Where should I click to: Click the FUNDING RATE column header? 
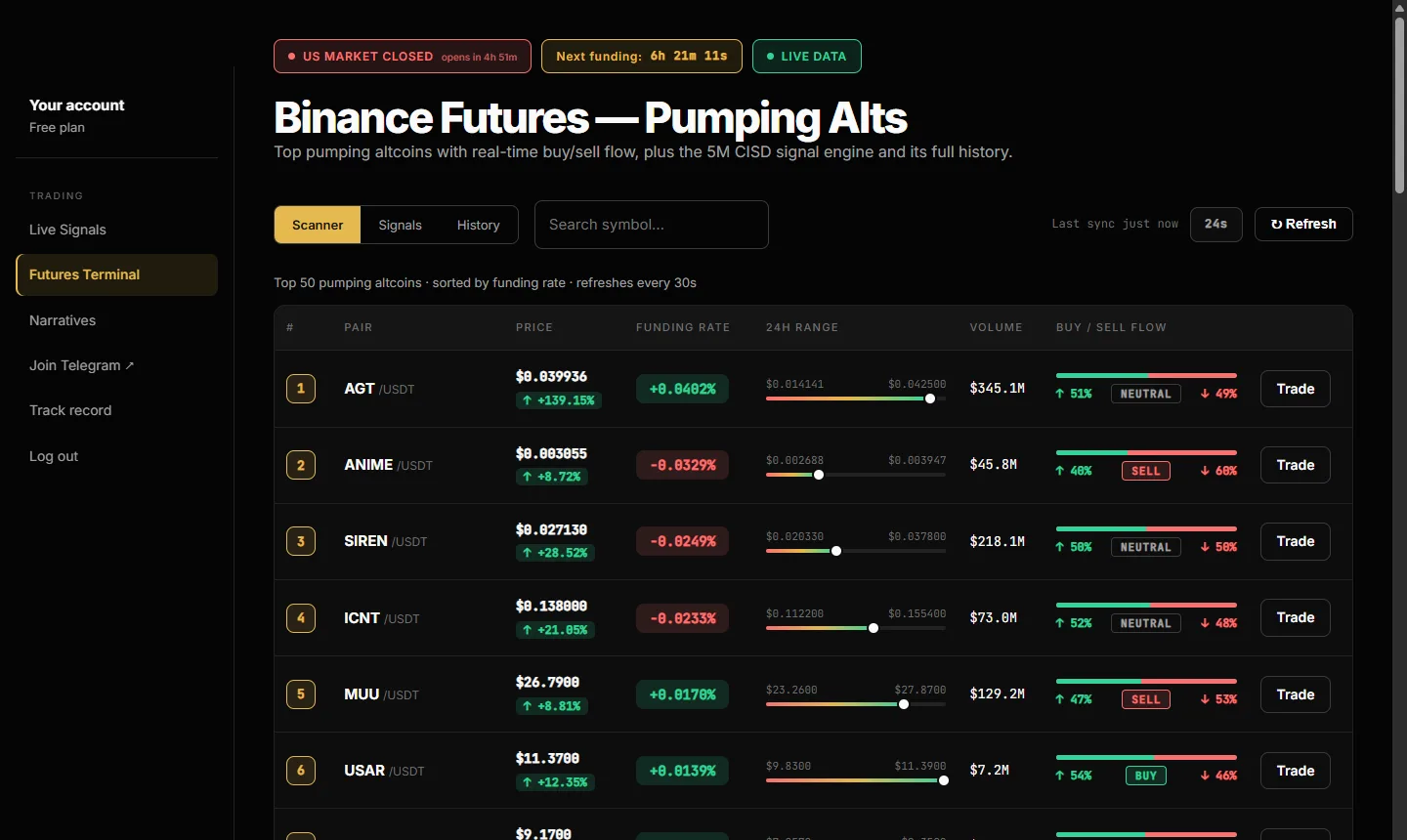pos(683,327)
